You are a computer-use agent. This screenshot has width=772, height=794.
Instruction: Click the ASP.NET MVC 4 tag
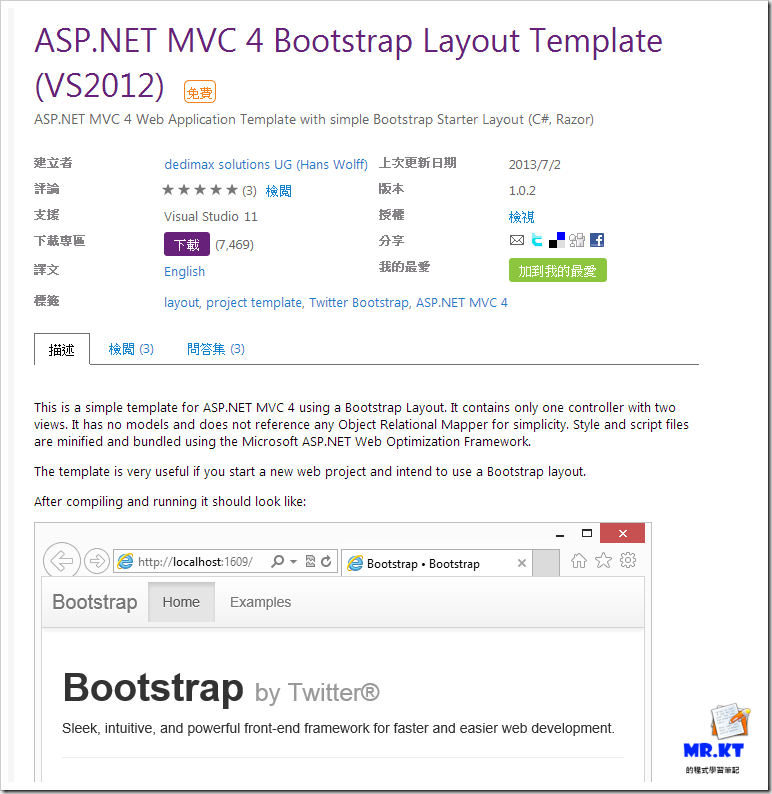pyautogui.click(x=462, y=303)
